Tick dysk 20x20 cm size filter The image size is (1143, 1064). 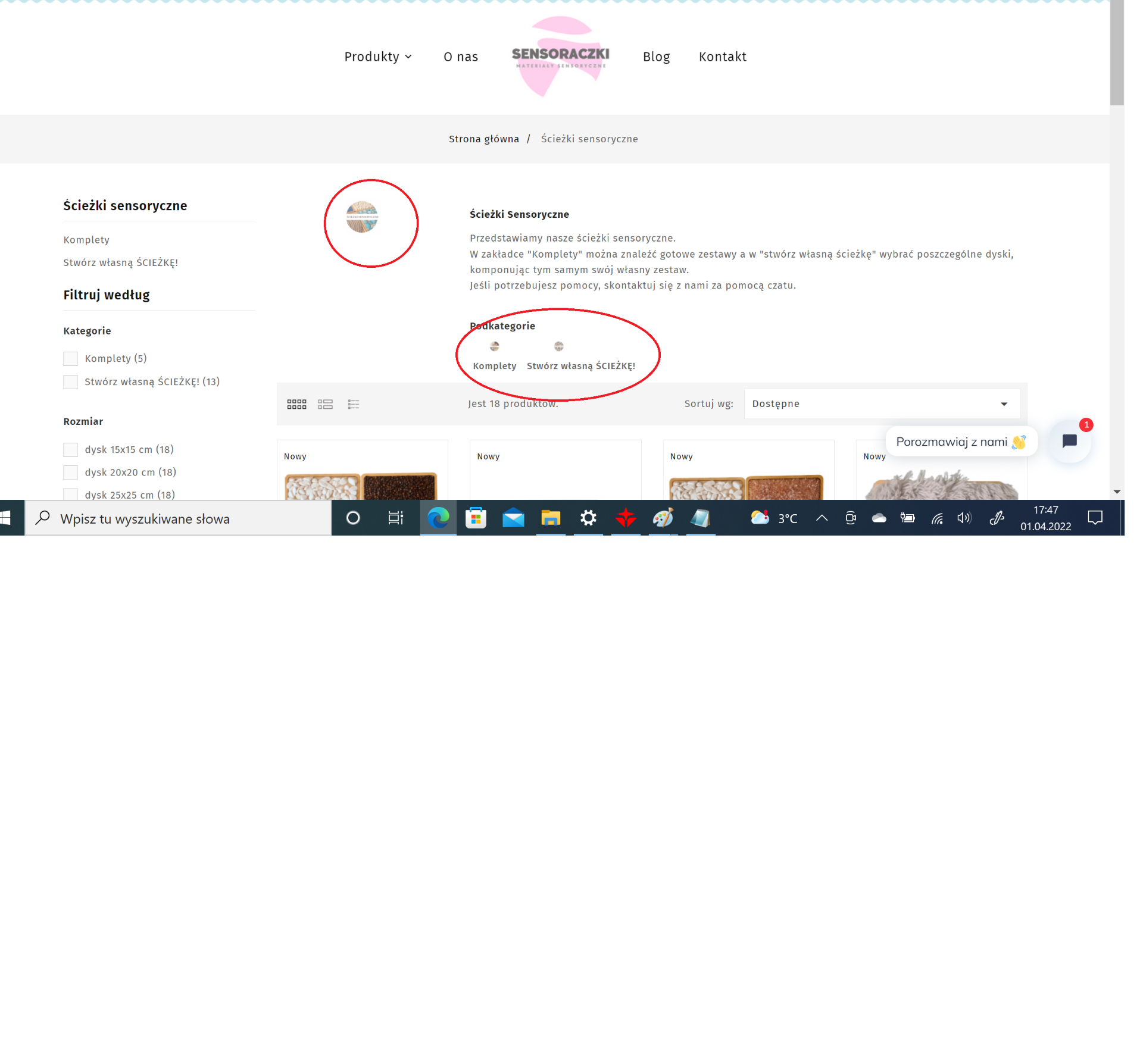tap(71, 472)
